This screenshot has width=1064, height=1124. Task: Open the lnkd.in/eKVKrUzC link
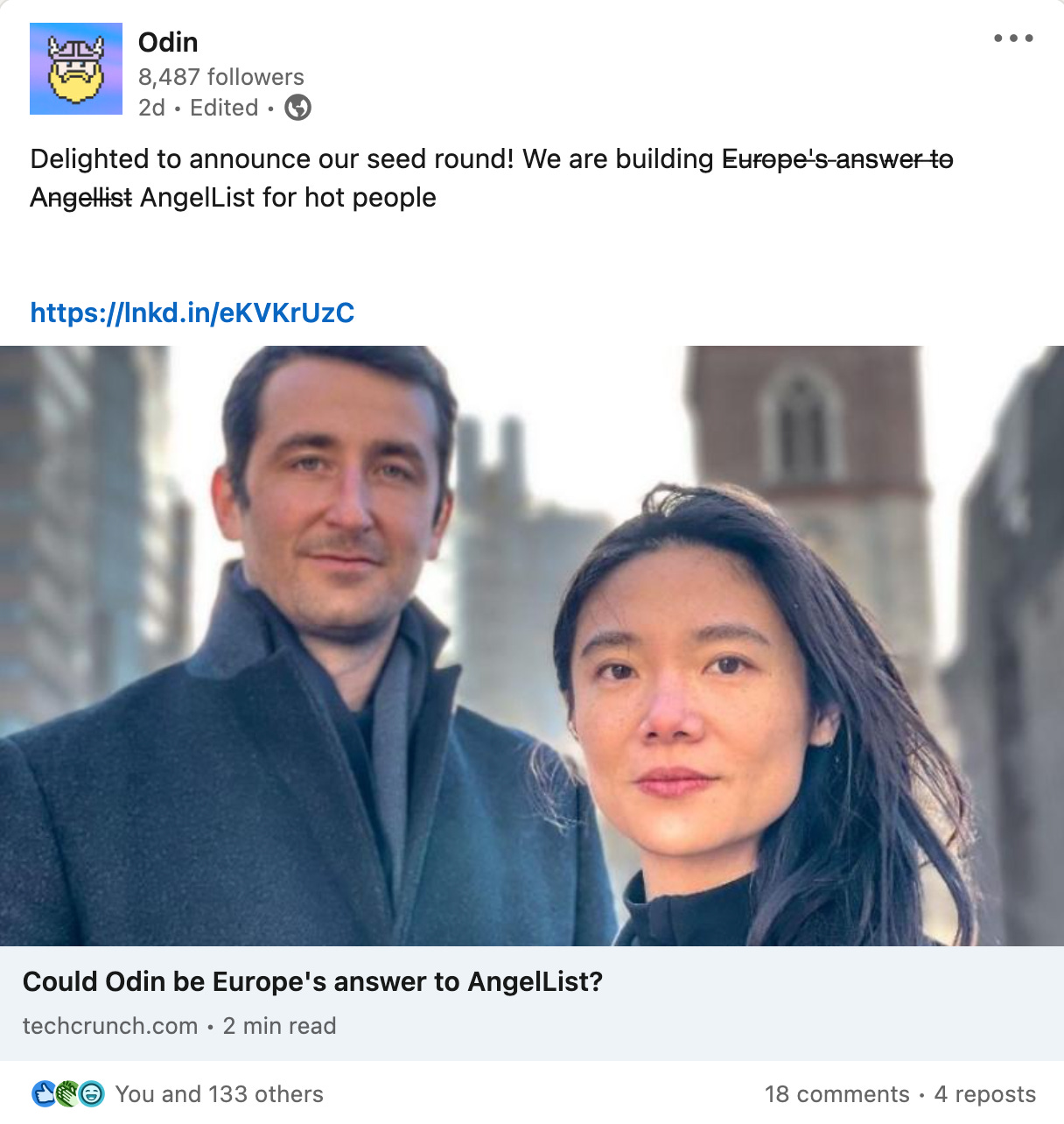[192, 313]
